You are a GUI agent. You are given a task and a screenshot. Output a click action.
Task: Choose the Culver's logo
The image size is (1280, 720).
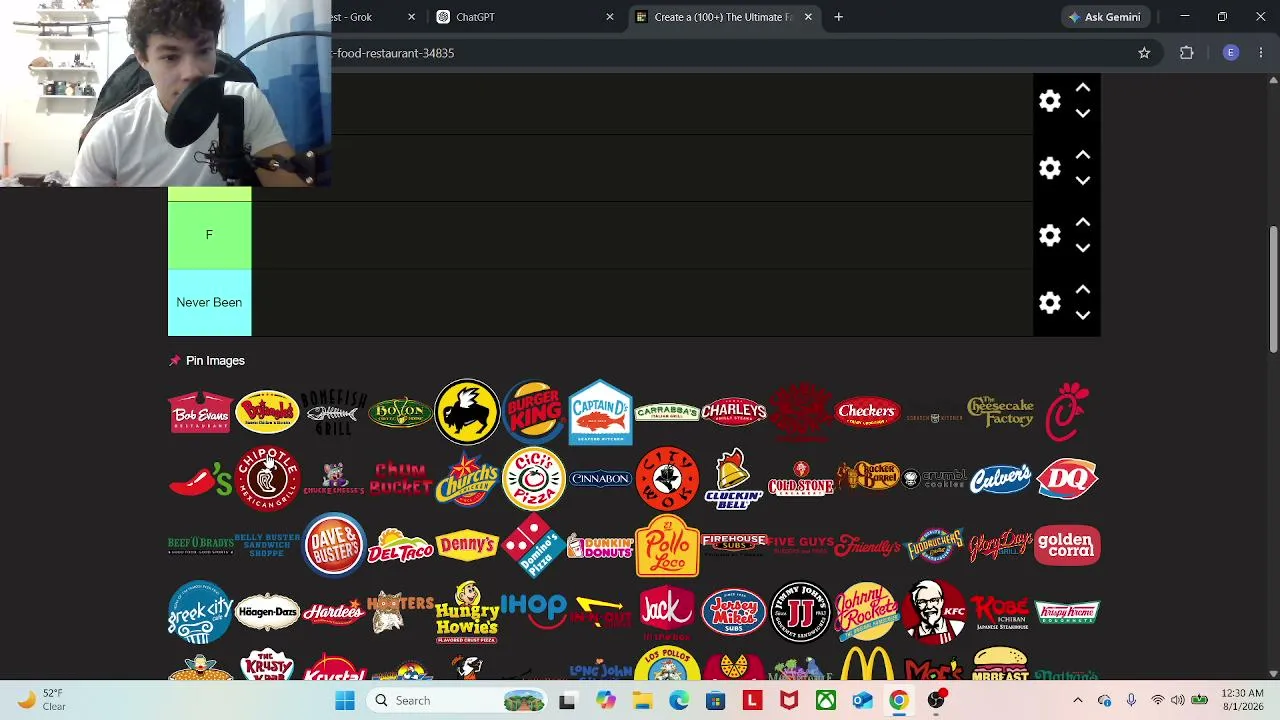(x=1000, y=479)
